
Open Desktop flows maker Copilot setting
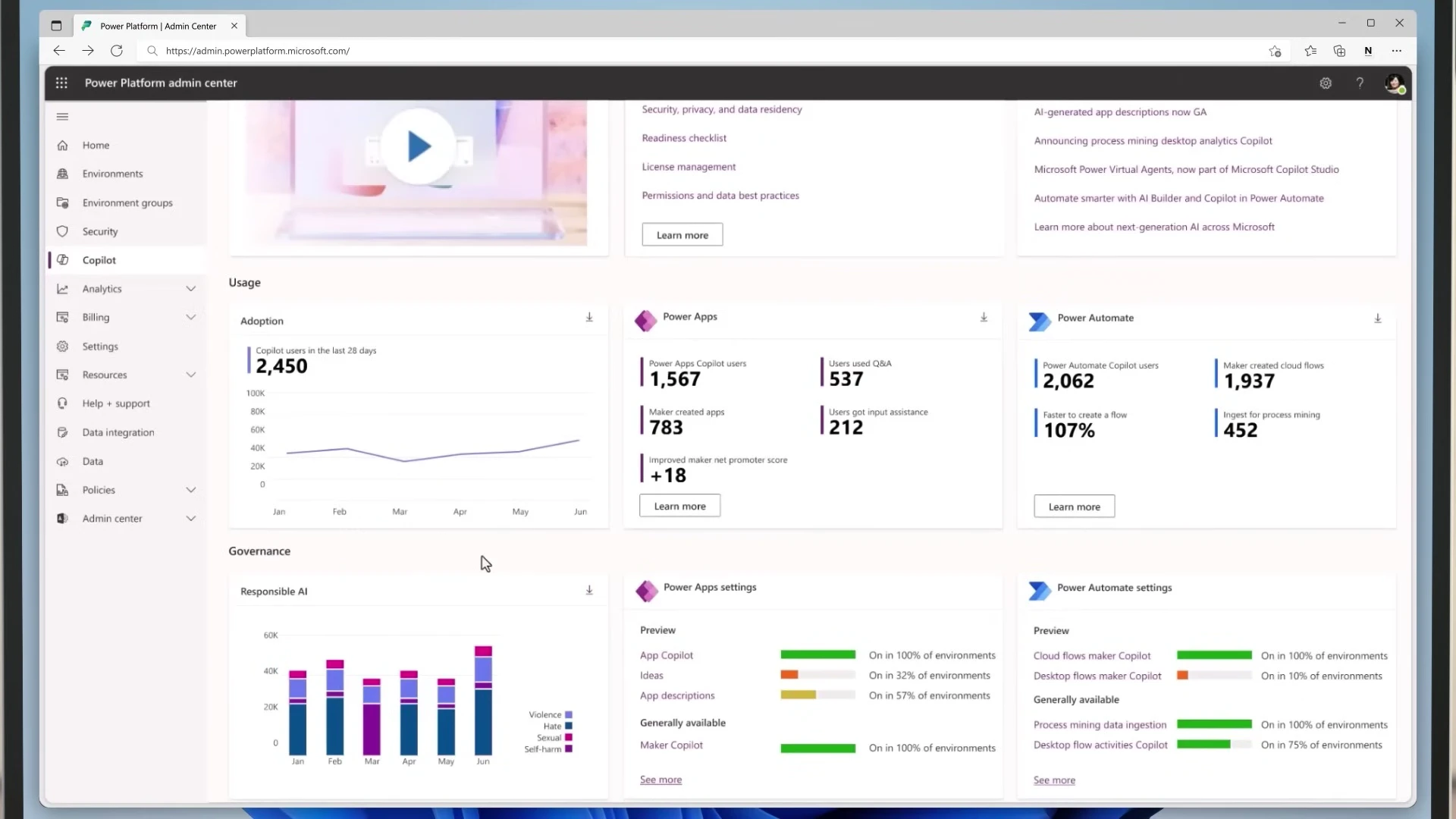[x=1097, y=676]
